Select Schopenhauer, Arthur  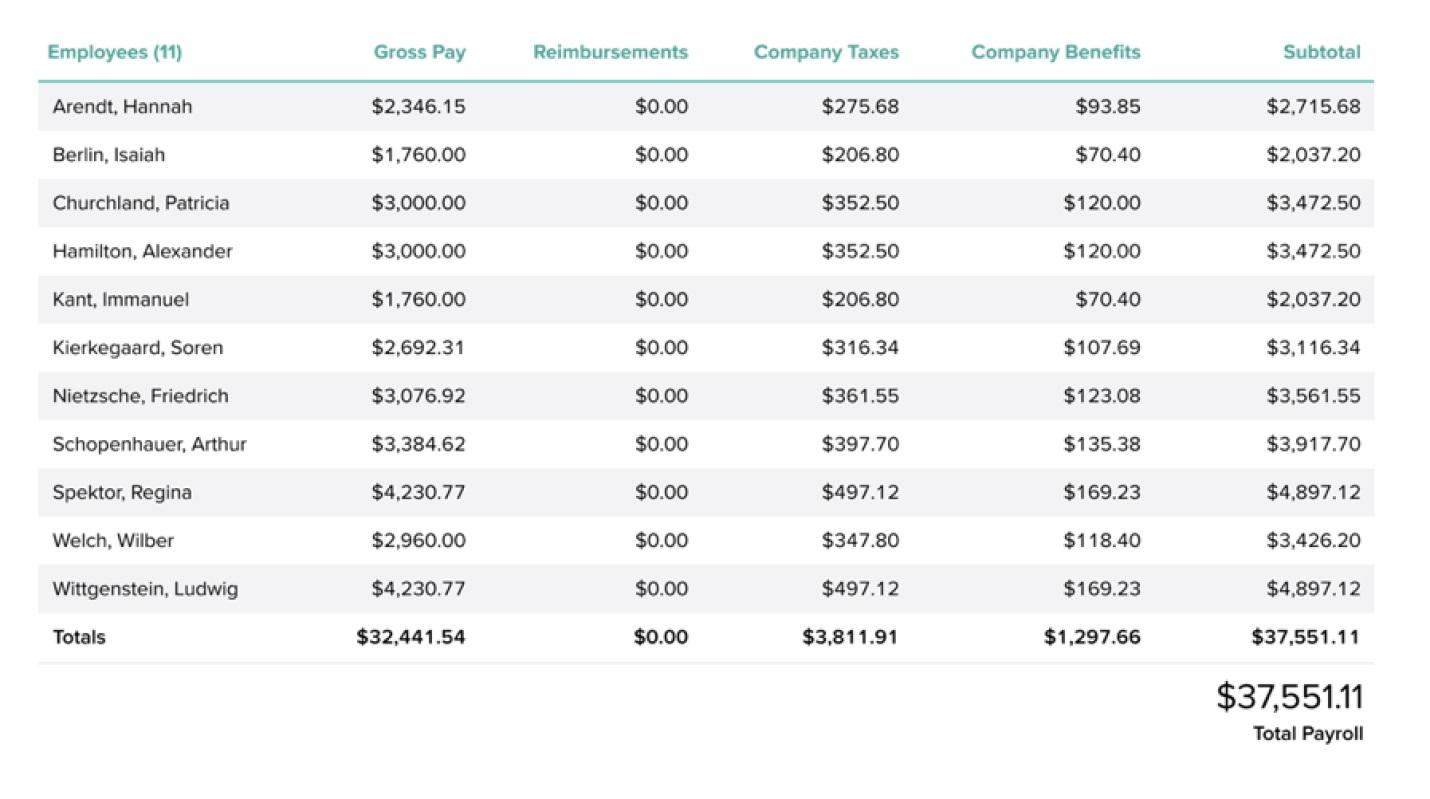tap(149, 444)
